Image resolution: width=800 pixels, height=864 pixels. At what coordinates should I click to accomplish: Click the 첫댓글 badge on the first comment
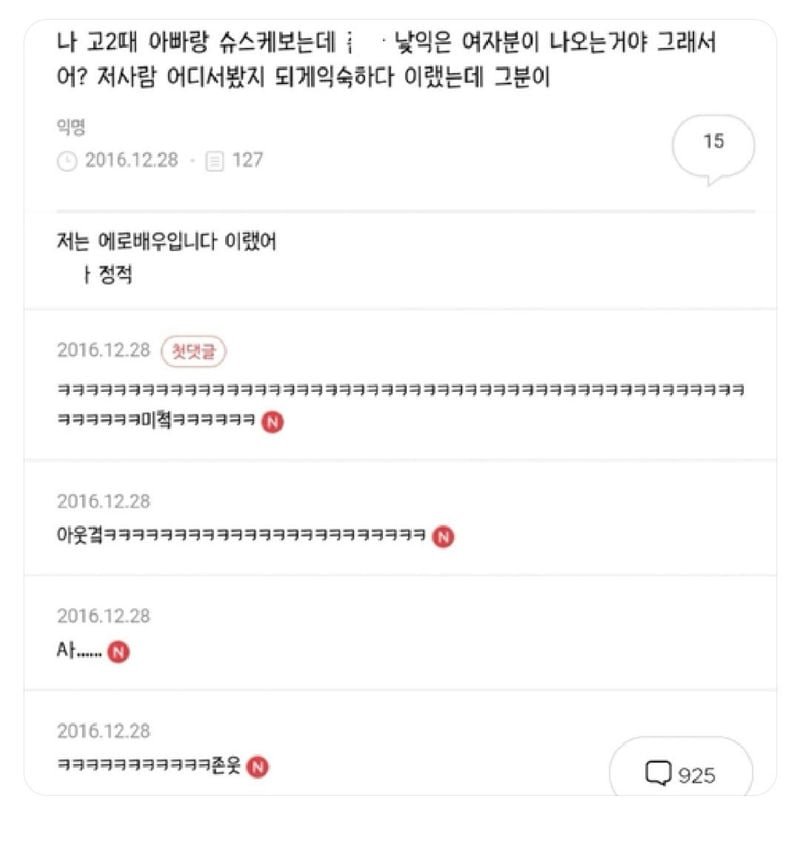[194, 351]
